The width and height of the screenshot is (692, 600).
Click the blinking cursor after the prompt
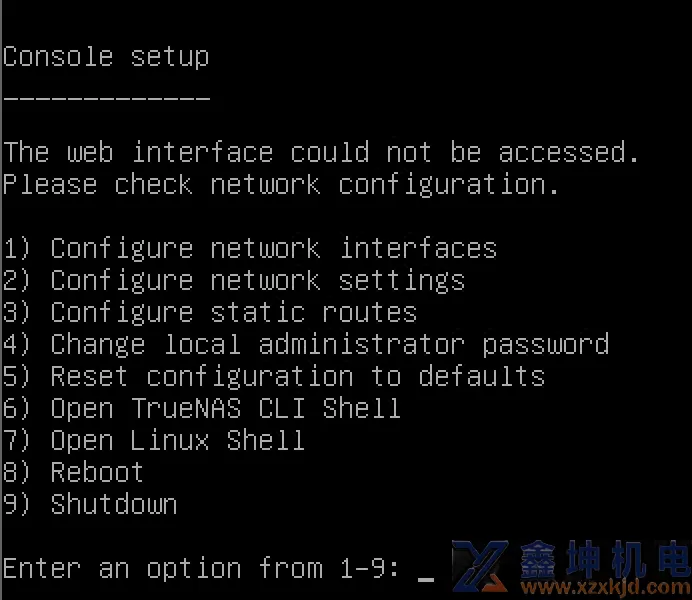426,574
